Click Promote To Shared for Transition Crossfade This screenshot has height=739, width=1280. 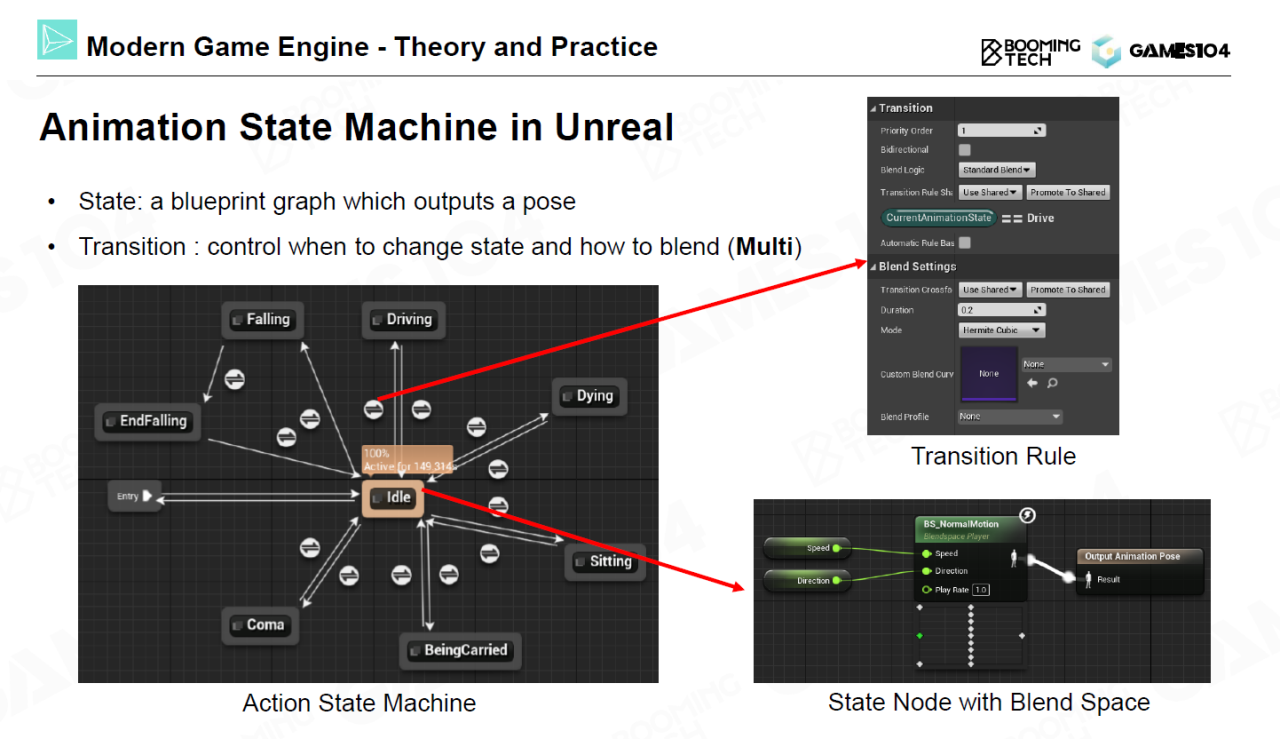(1068, 290)
